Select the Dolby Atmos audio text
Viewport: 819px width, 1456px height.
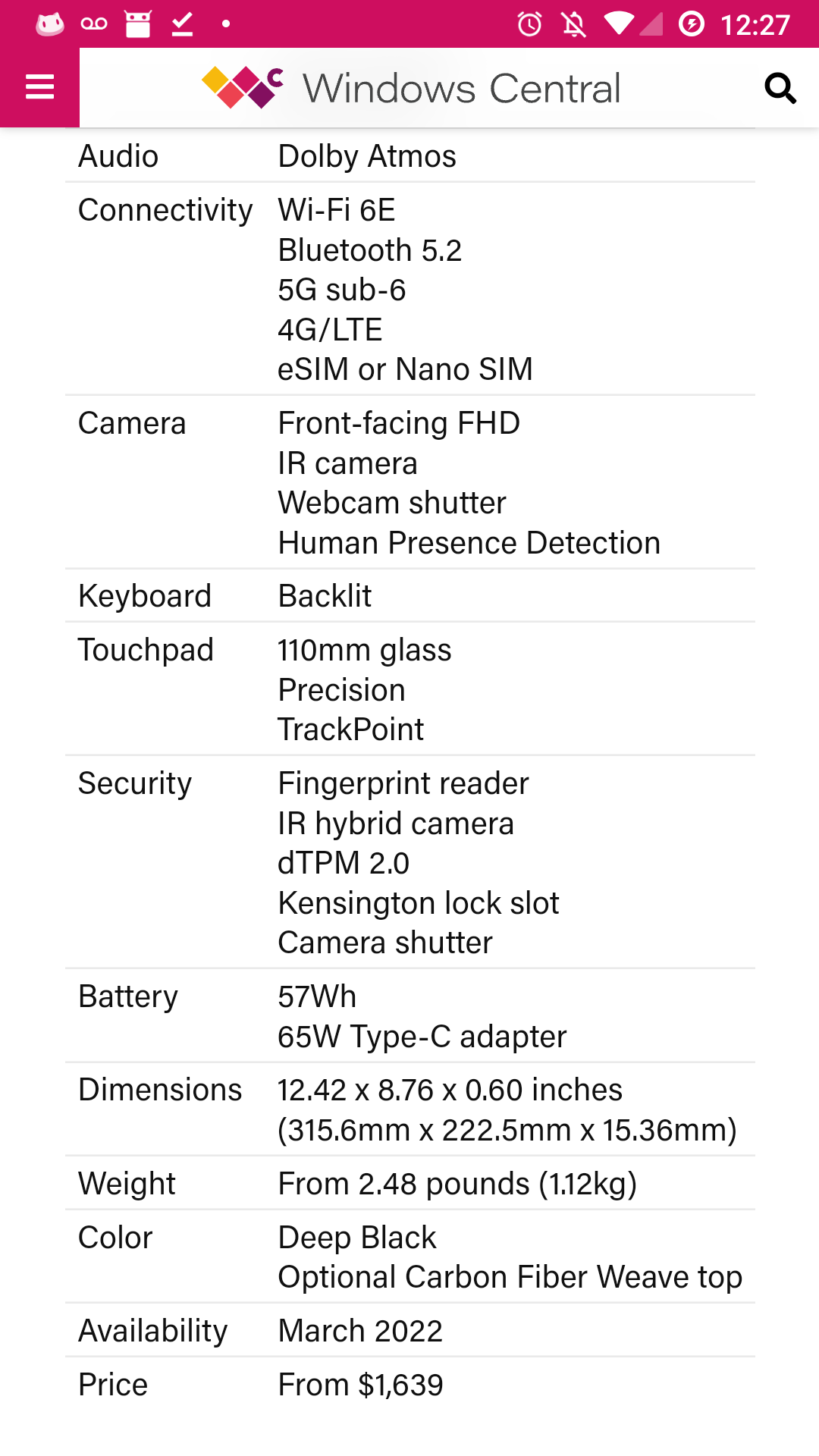(x=367, y=156)
